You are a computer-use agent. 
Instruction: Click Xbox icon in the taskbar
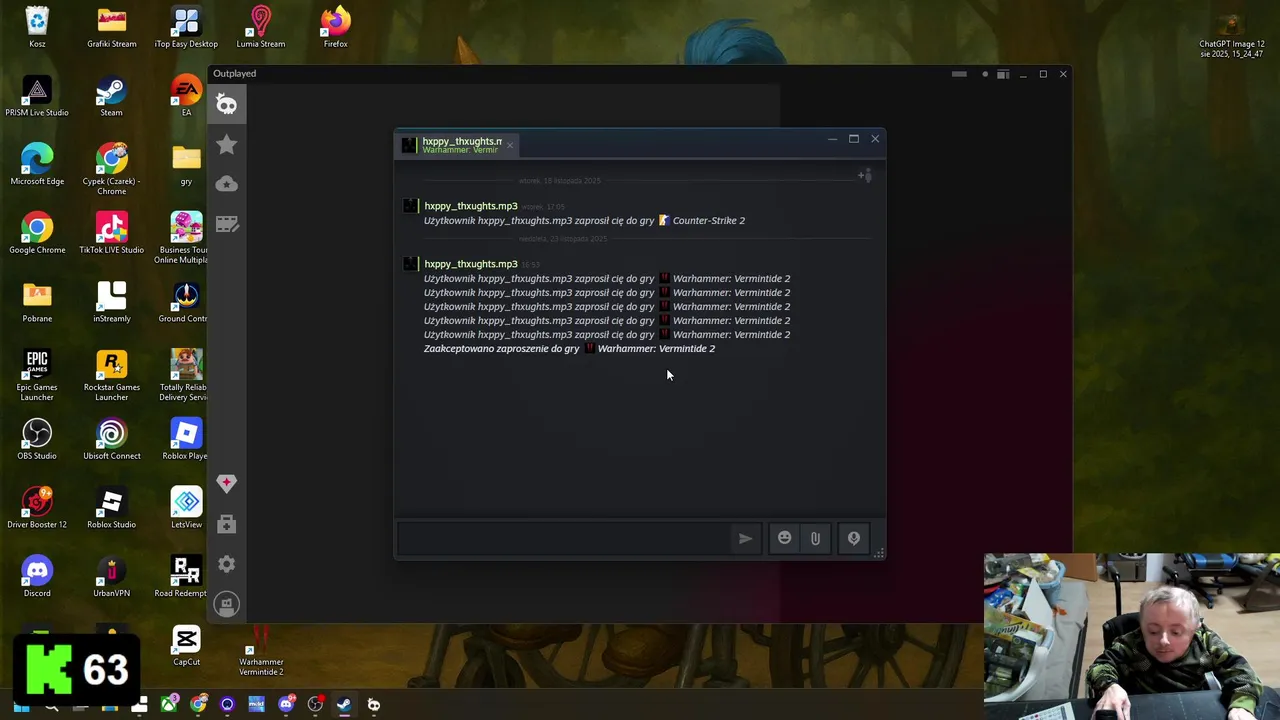pyautogui.click(x=169, y=705)
